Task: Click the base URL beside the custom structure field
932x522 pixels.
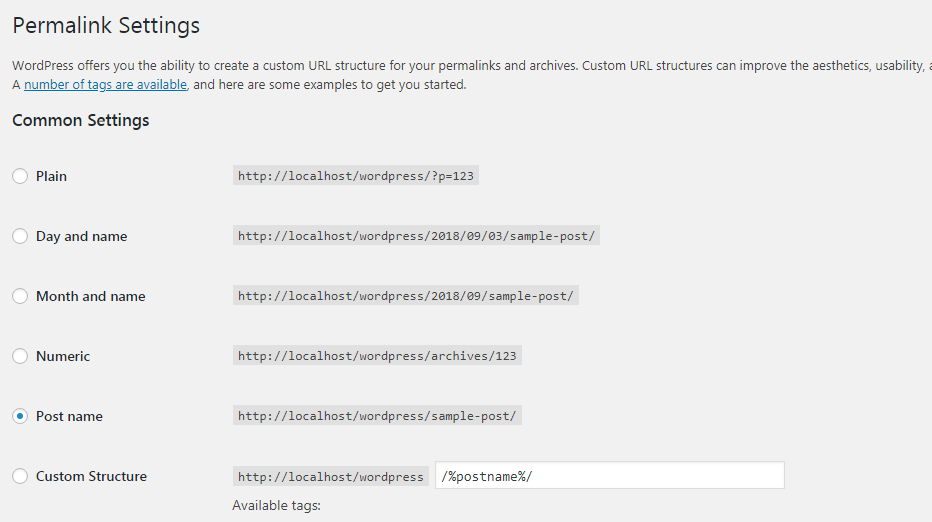Action: pos(331,477)
